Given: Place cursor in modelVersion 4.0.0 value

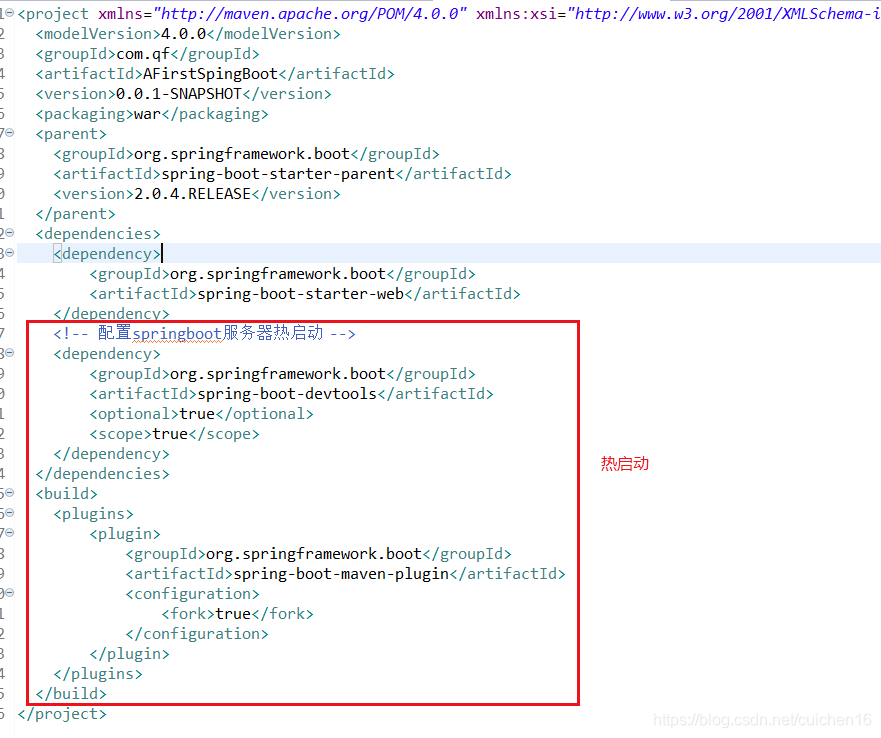Looking at the screenshot, I should (x=184, y=34).
